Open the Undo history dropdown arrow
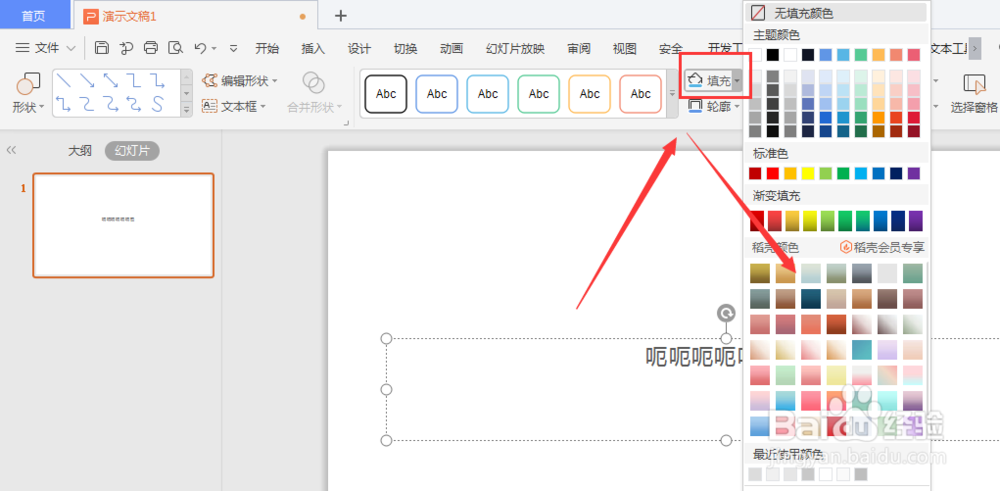The image size is (1000, 491). (x=214, y=48)
